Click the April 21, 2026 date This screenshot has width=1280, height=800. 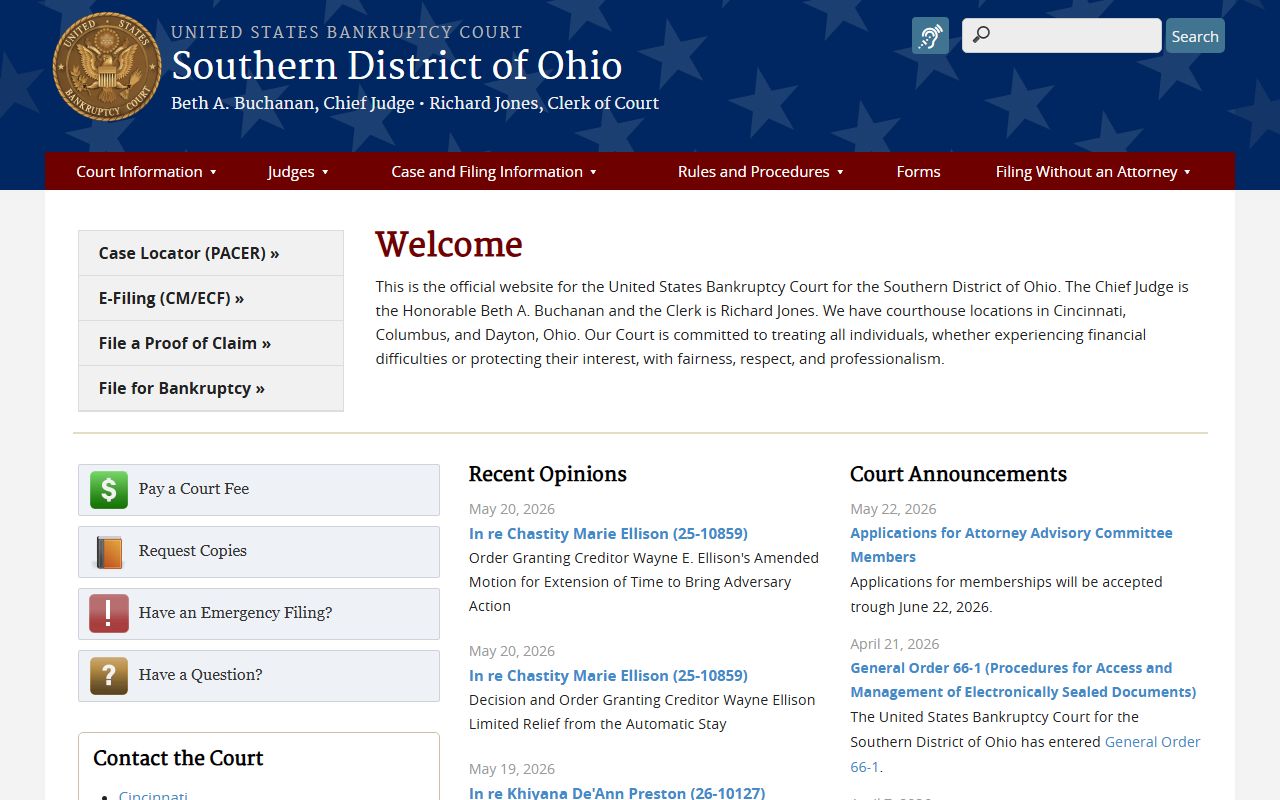895,644
